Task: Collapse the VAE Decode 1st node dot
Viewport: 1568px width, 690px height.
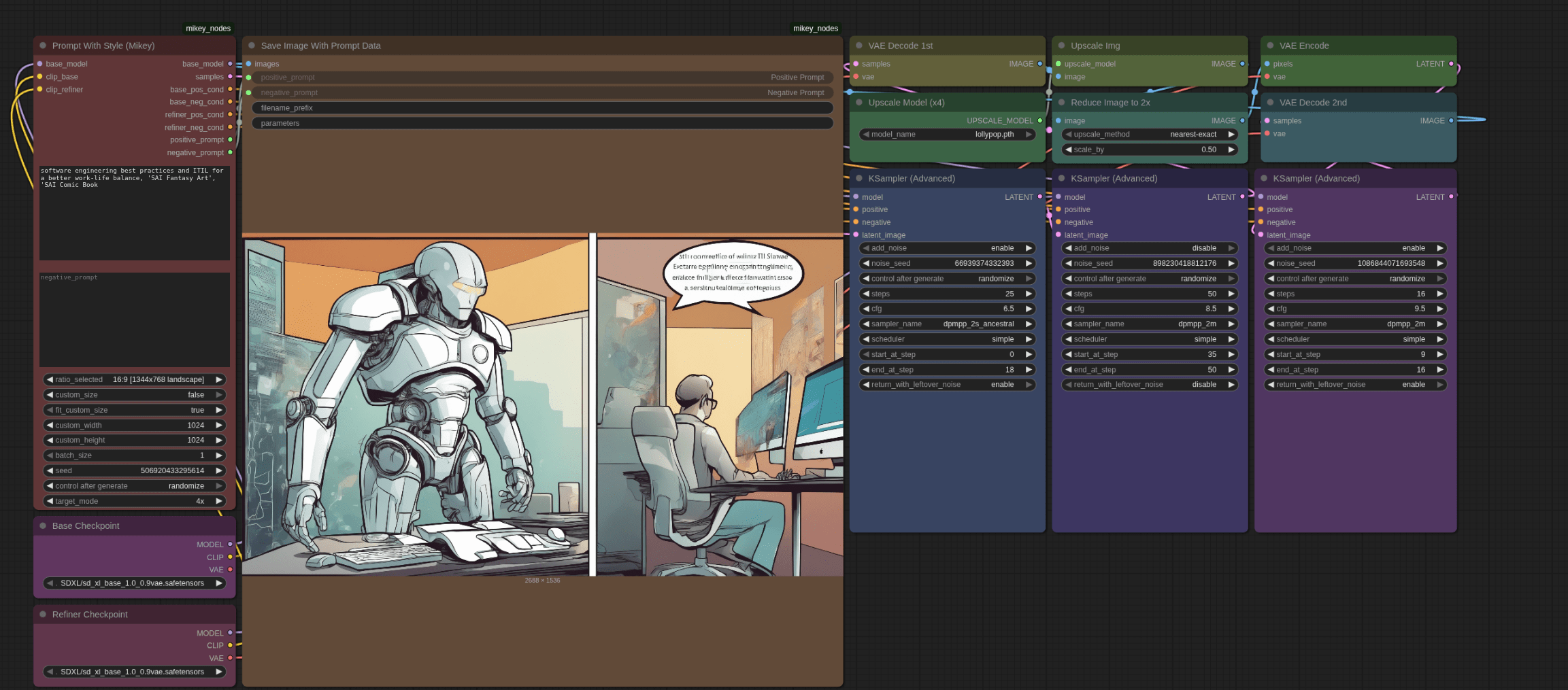Action: pos(859,46)
